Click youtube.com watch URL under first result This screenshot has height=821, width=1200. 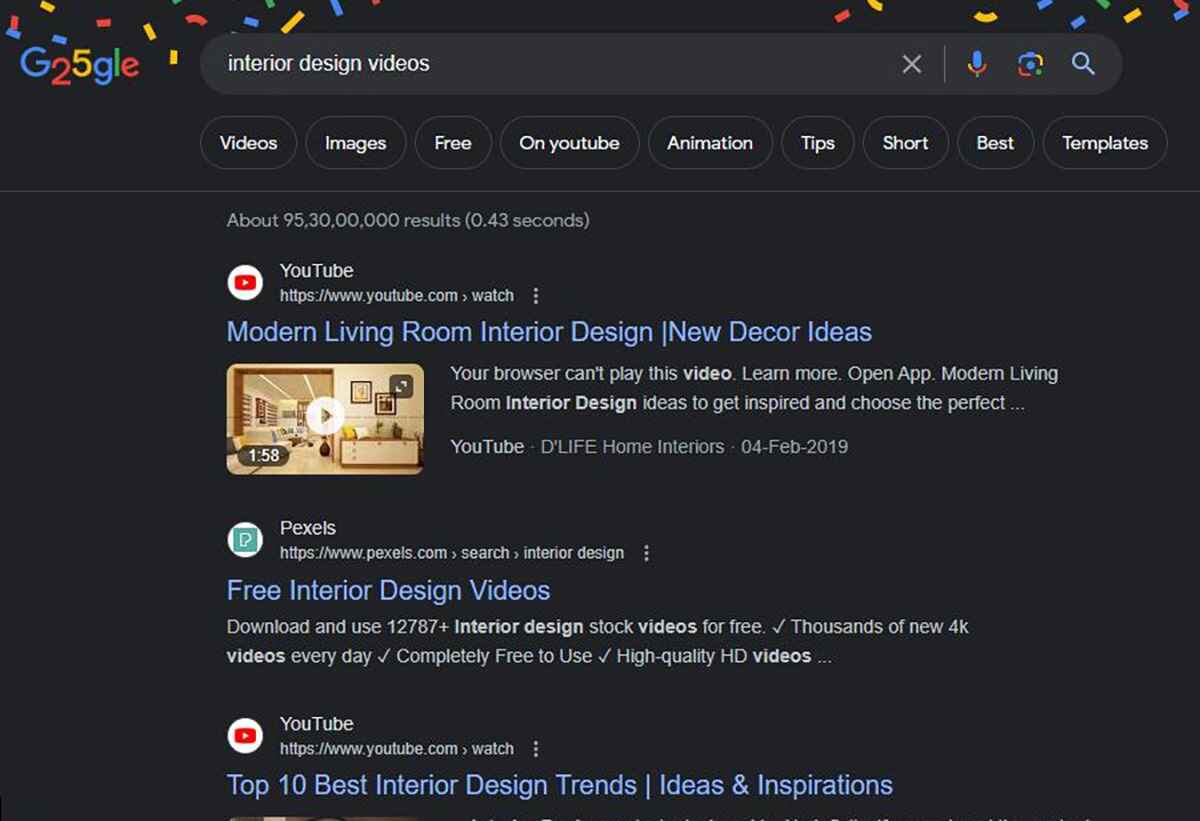click(x=397, y=296)
